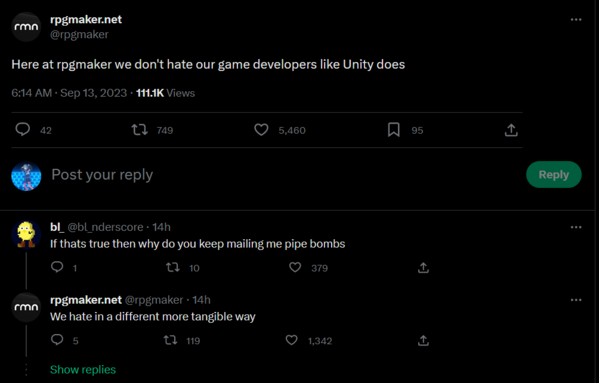Open the 111.1K Views analytics
The width and height of the screenshot is (599, 383).
click(165, 93)
